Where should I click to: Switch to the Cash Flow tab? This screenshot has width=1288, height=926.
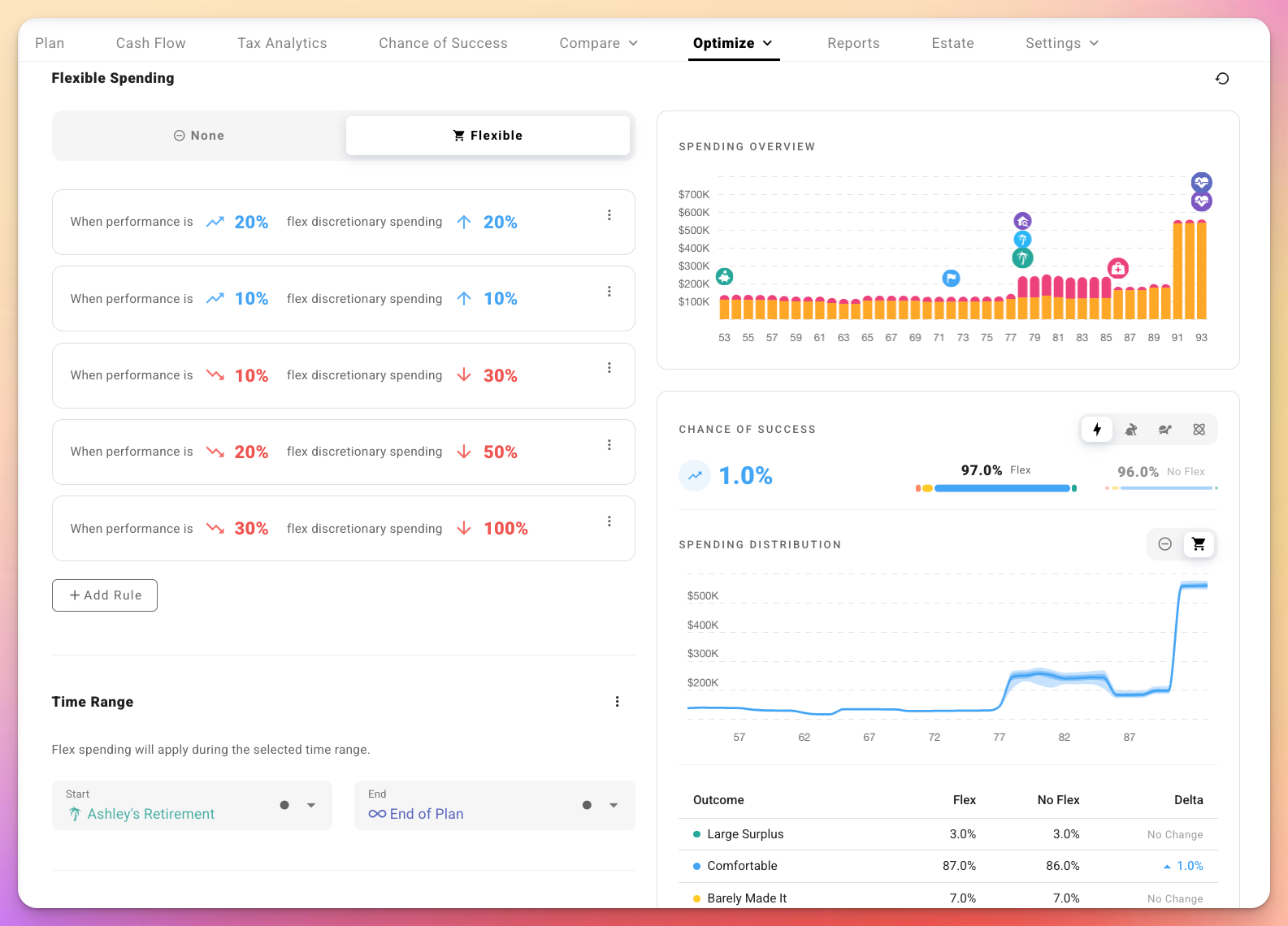coord(150,43)
